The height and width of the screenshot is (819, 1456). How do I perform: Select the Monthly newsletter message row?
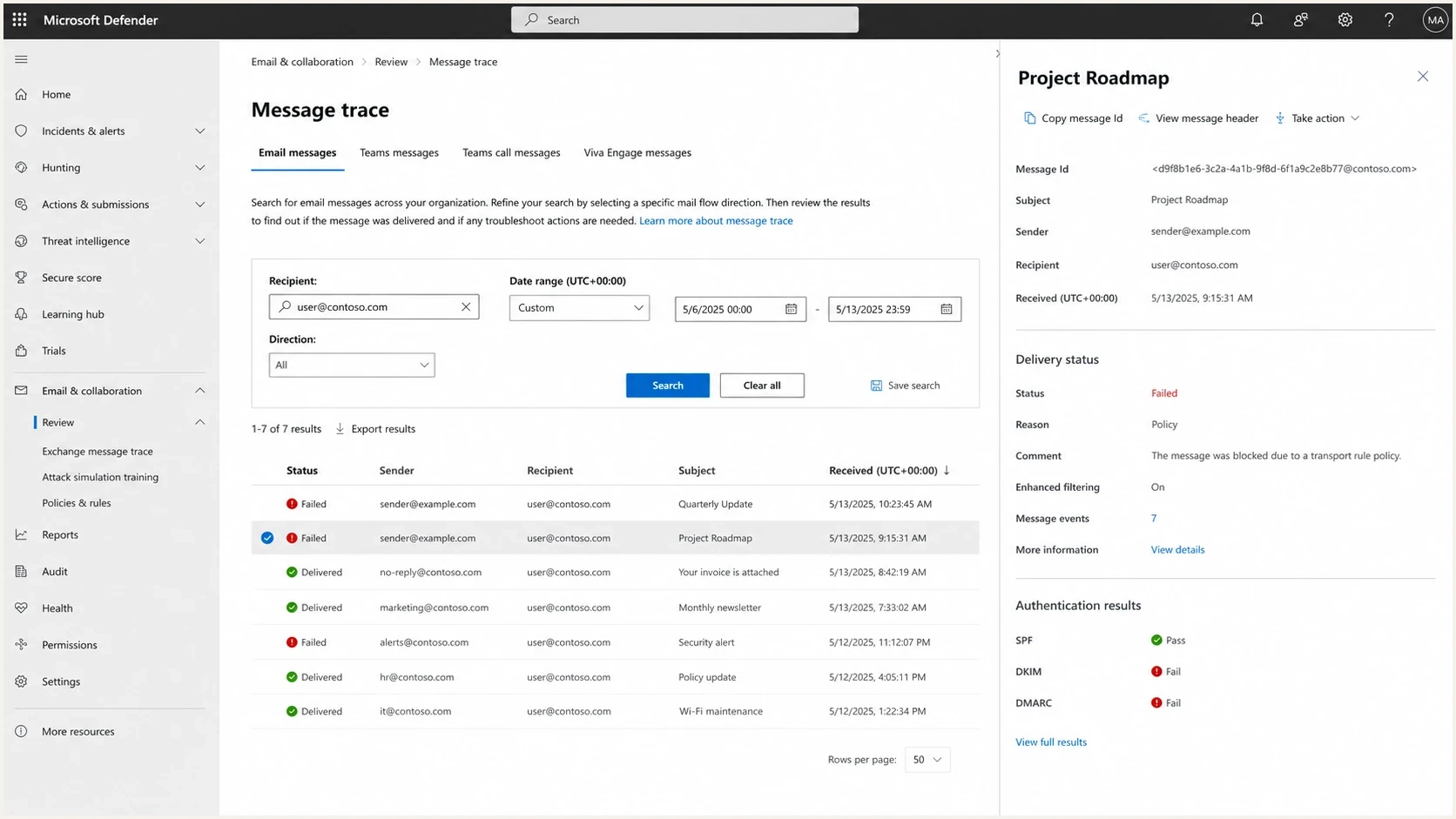(615, 608)
